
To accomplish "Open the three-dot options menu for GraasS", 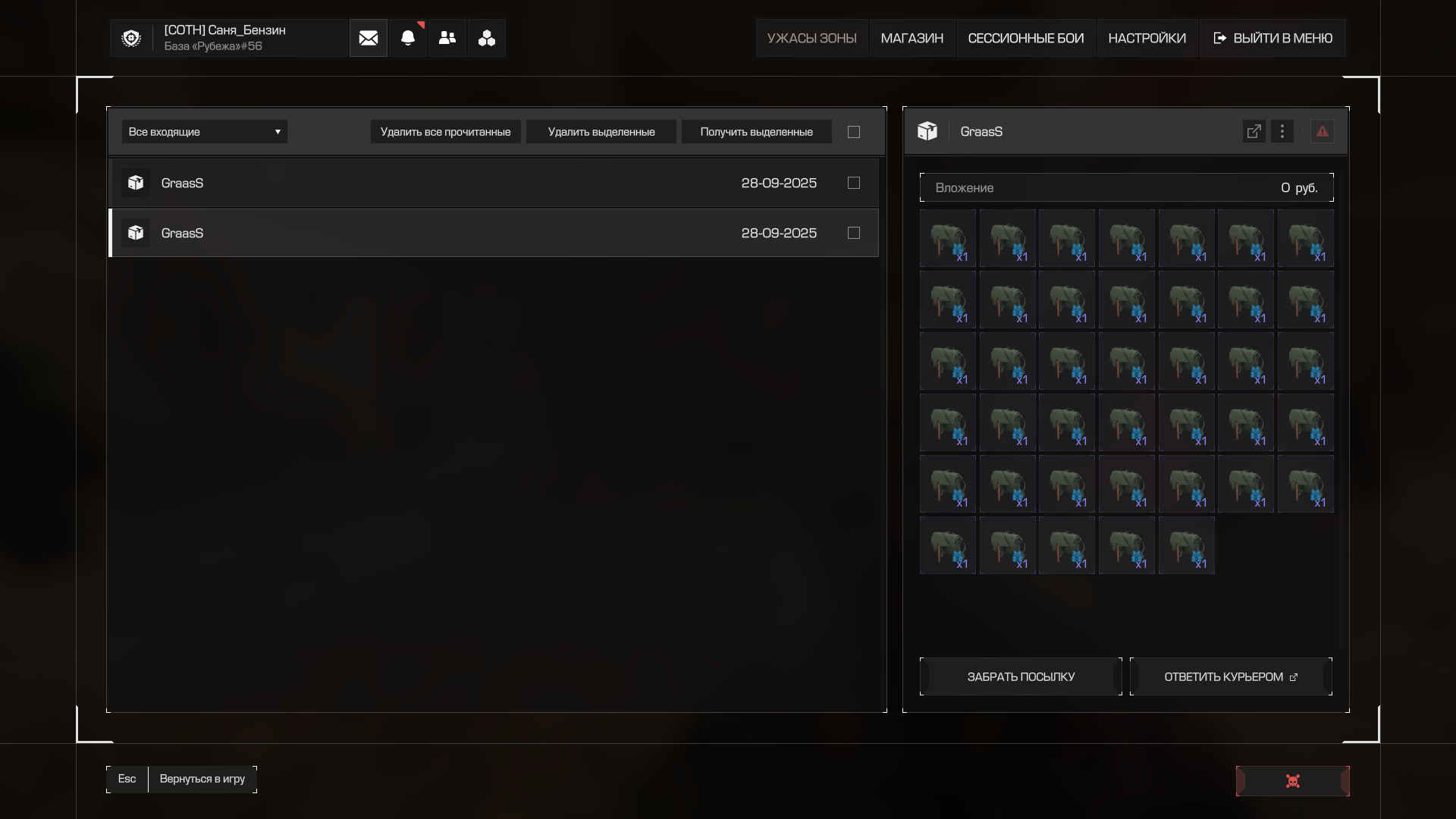I will (x=1282, y=131).
